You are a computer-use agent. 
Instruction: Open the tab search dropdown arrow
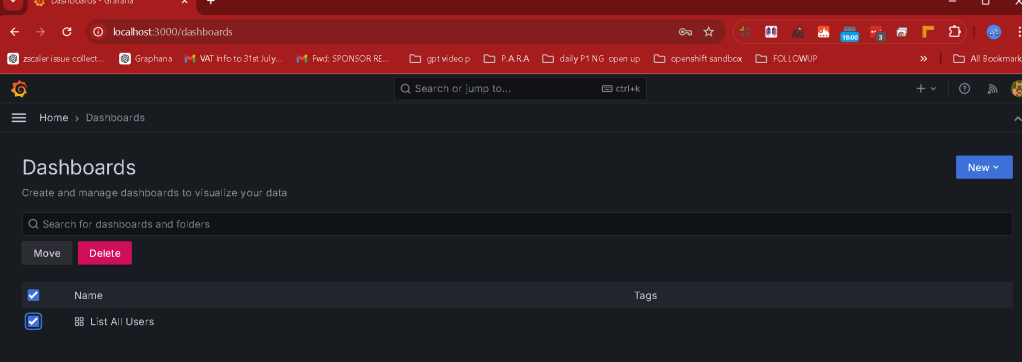[12, 3]
